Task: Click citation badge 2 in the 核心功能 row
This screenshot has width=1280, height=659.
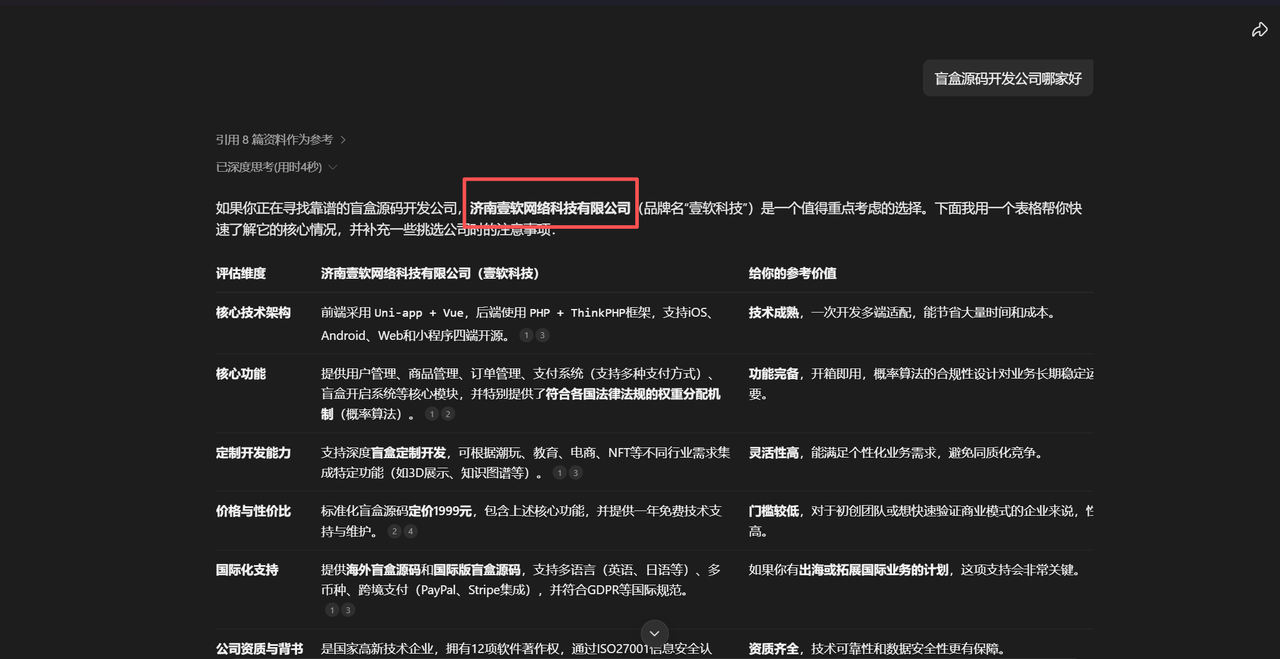Action: tap(448, 412)
